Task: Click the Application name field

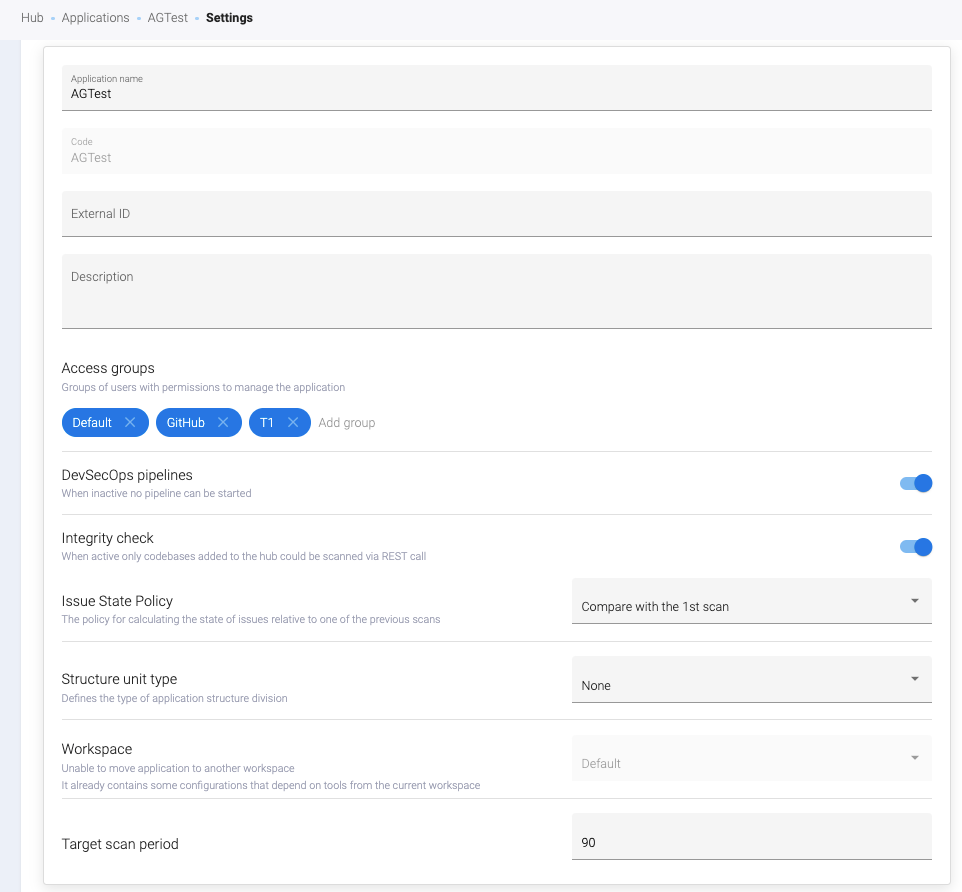Action: point(496,93)
